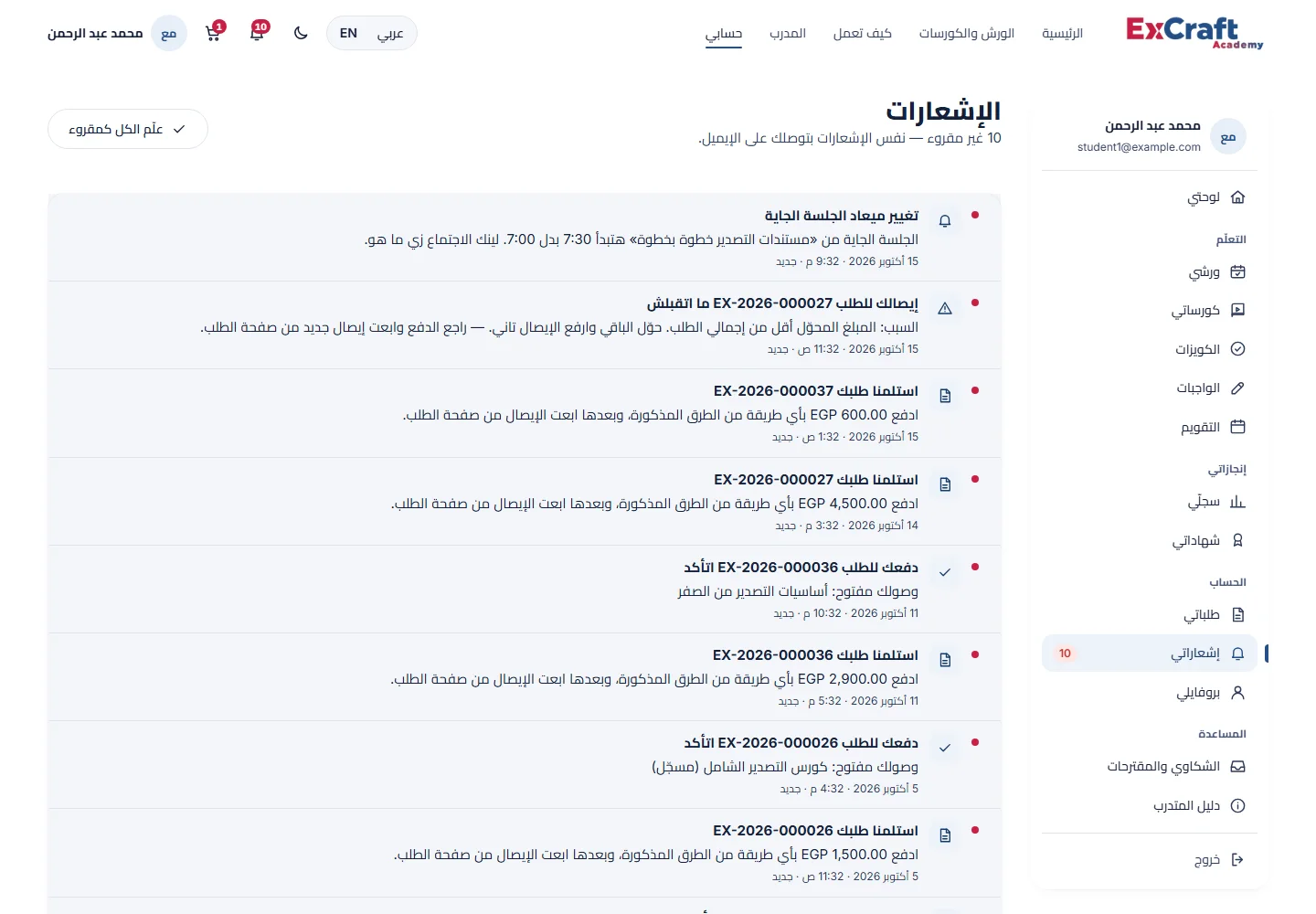Click the video icon for كورساتي

click(x=1238, y=310)
